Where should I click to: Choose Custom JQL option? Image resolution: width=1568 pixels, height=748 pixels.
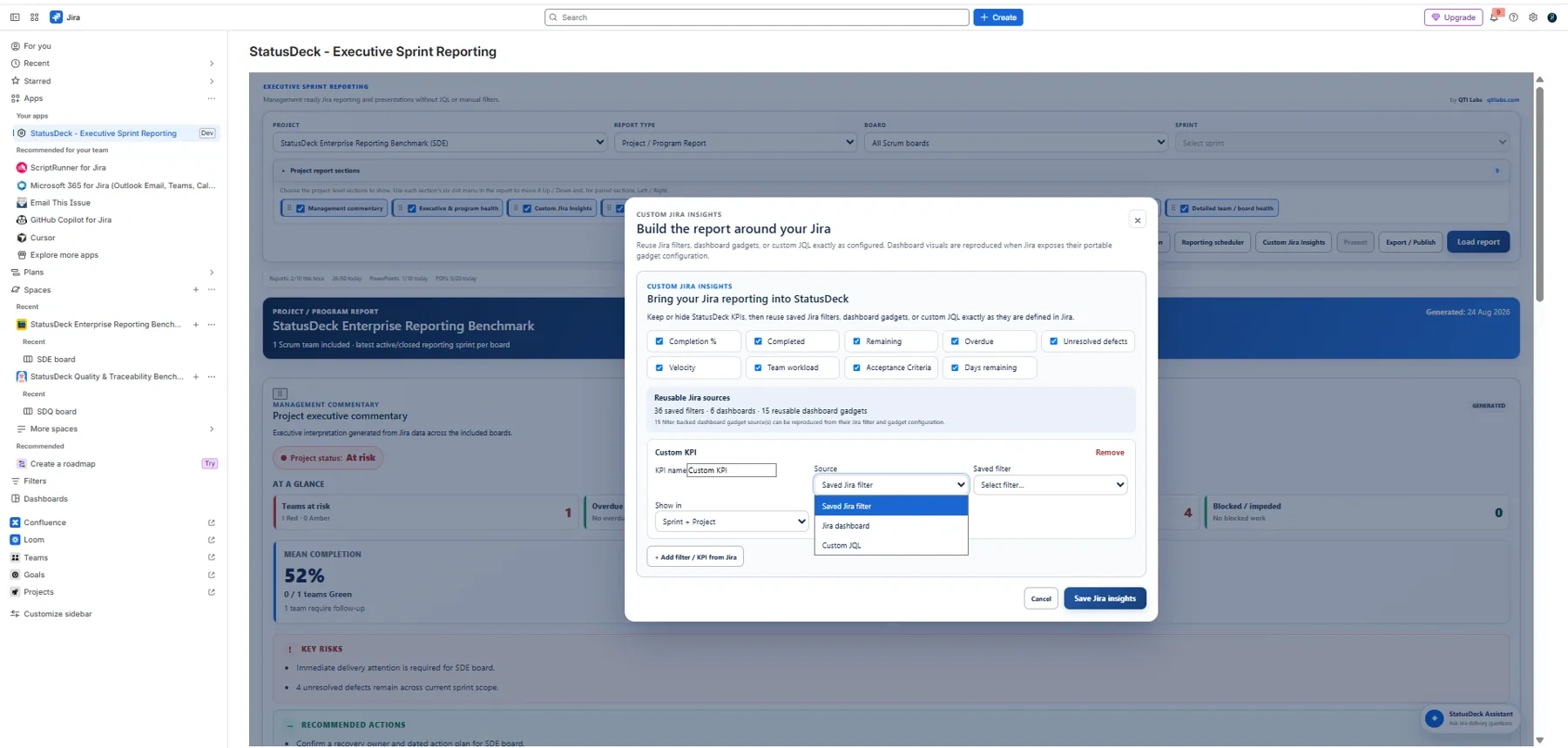click(891, 545)
